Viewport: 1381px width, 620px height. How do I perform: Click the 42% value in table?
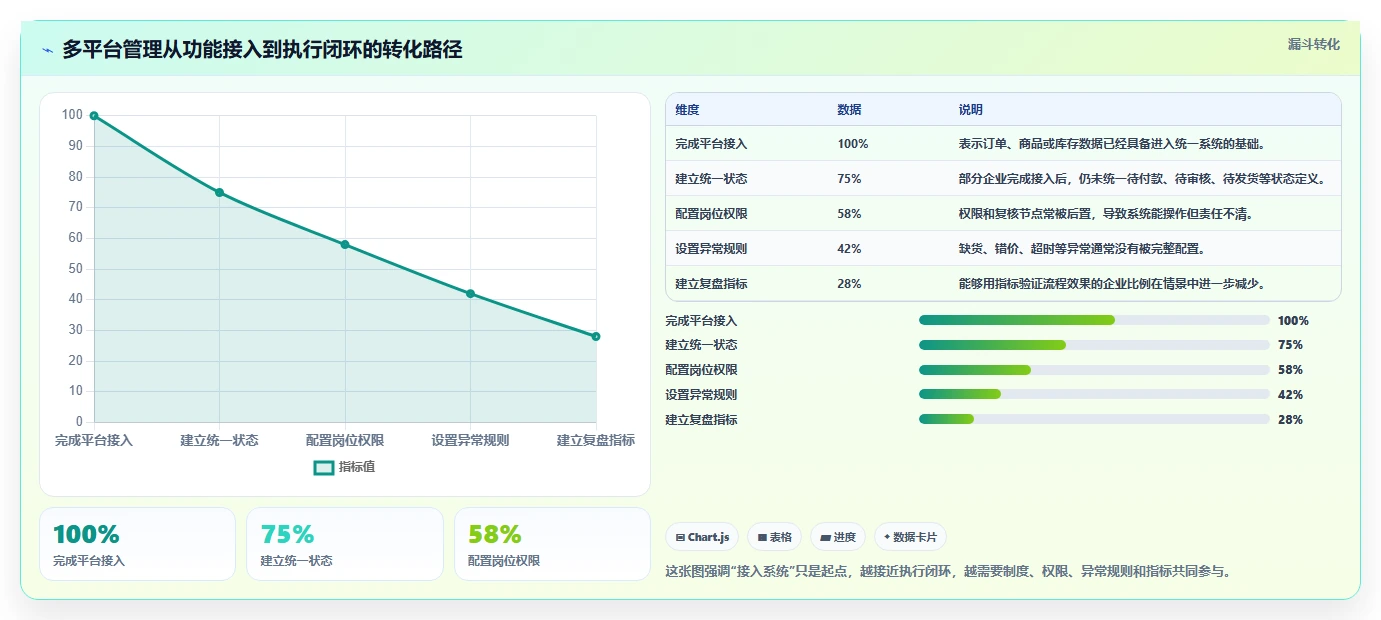(x=849, y=249)
